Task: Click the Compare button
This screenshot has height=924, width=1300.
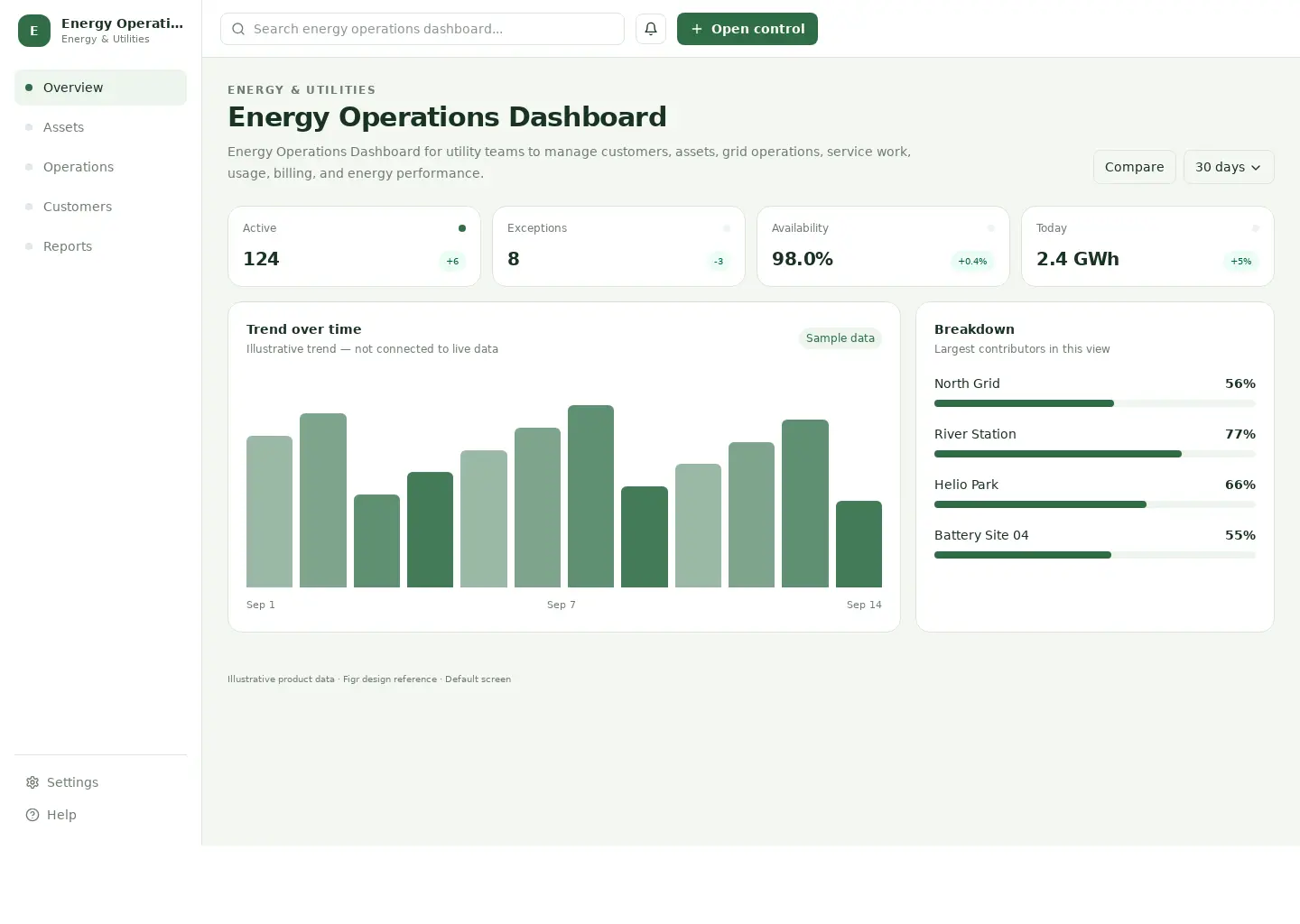Action: [1135, 167]
